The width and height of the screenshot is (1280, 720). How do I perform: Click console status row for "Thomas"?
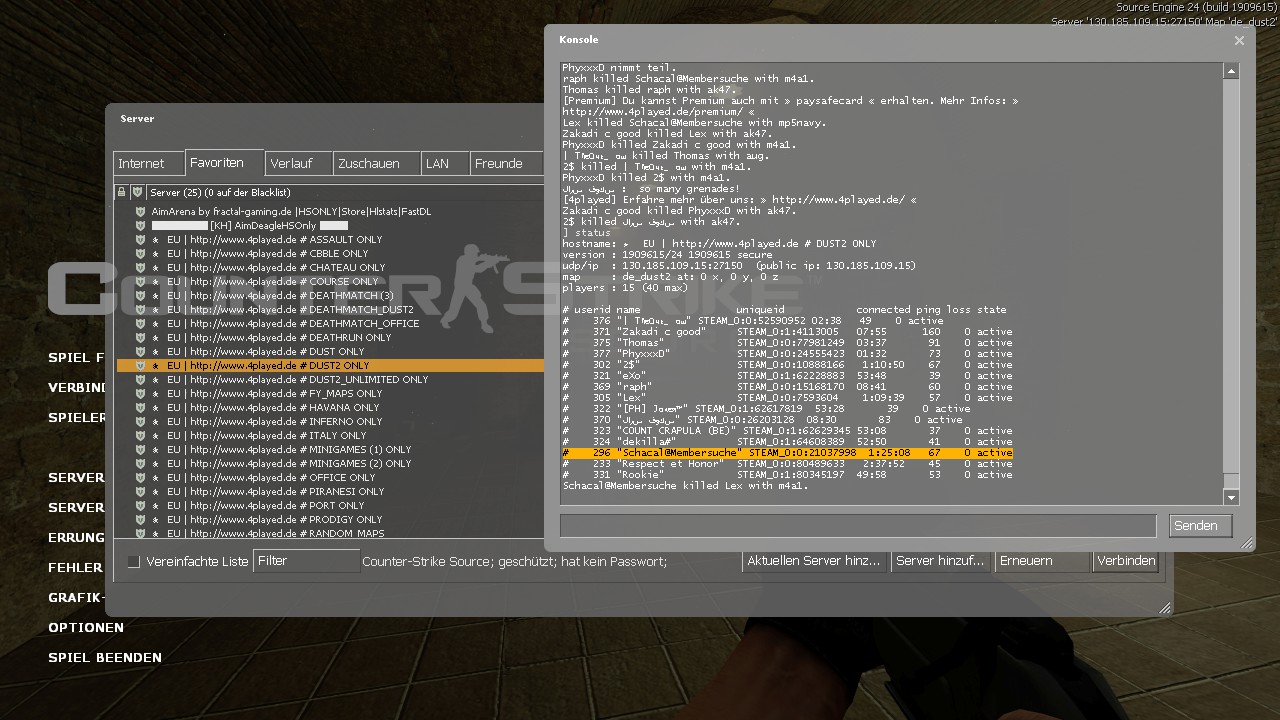pyautogui.click(x=787, y=343)
